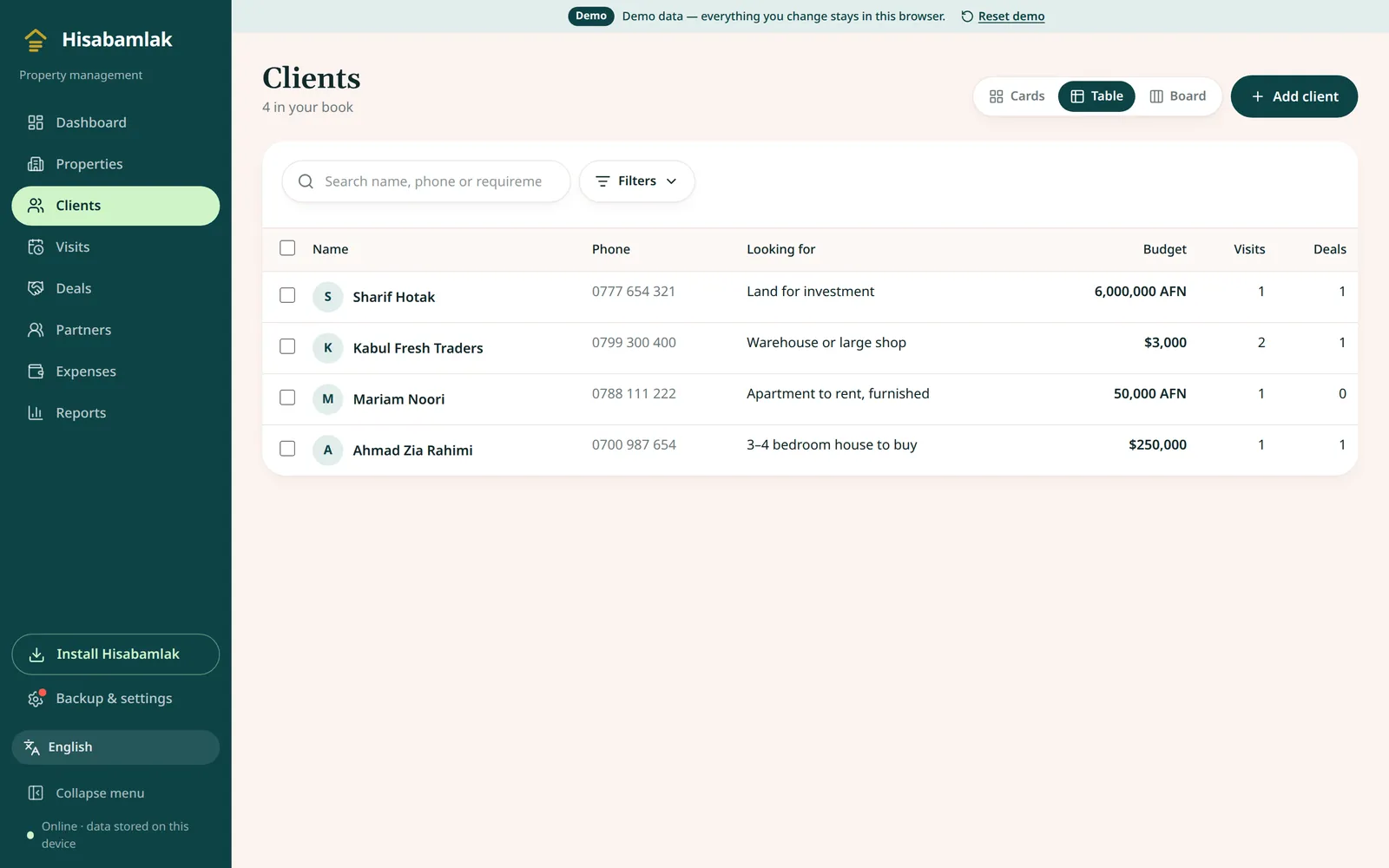This screenshot has height=868, width=1389.
Task: Click the search magnifier icon
Action: point(306,181)
